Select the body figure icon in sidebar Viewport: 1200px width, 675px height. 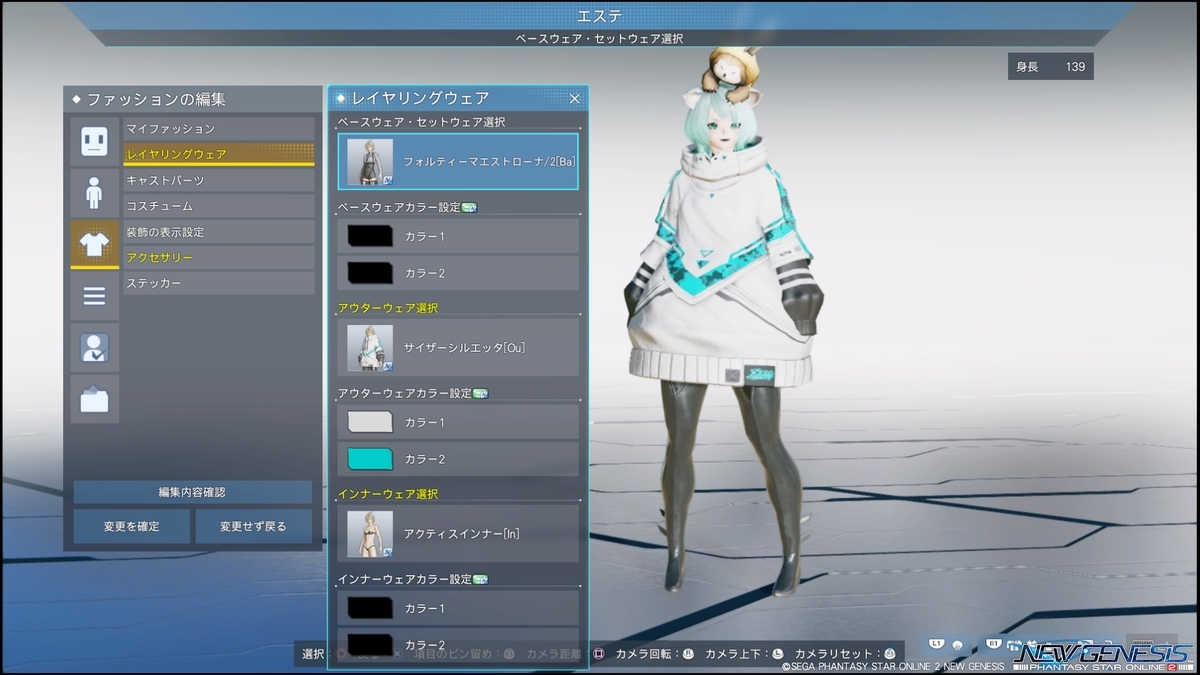[94, 193]
